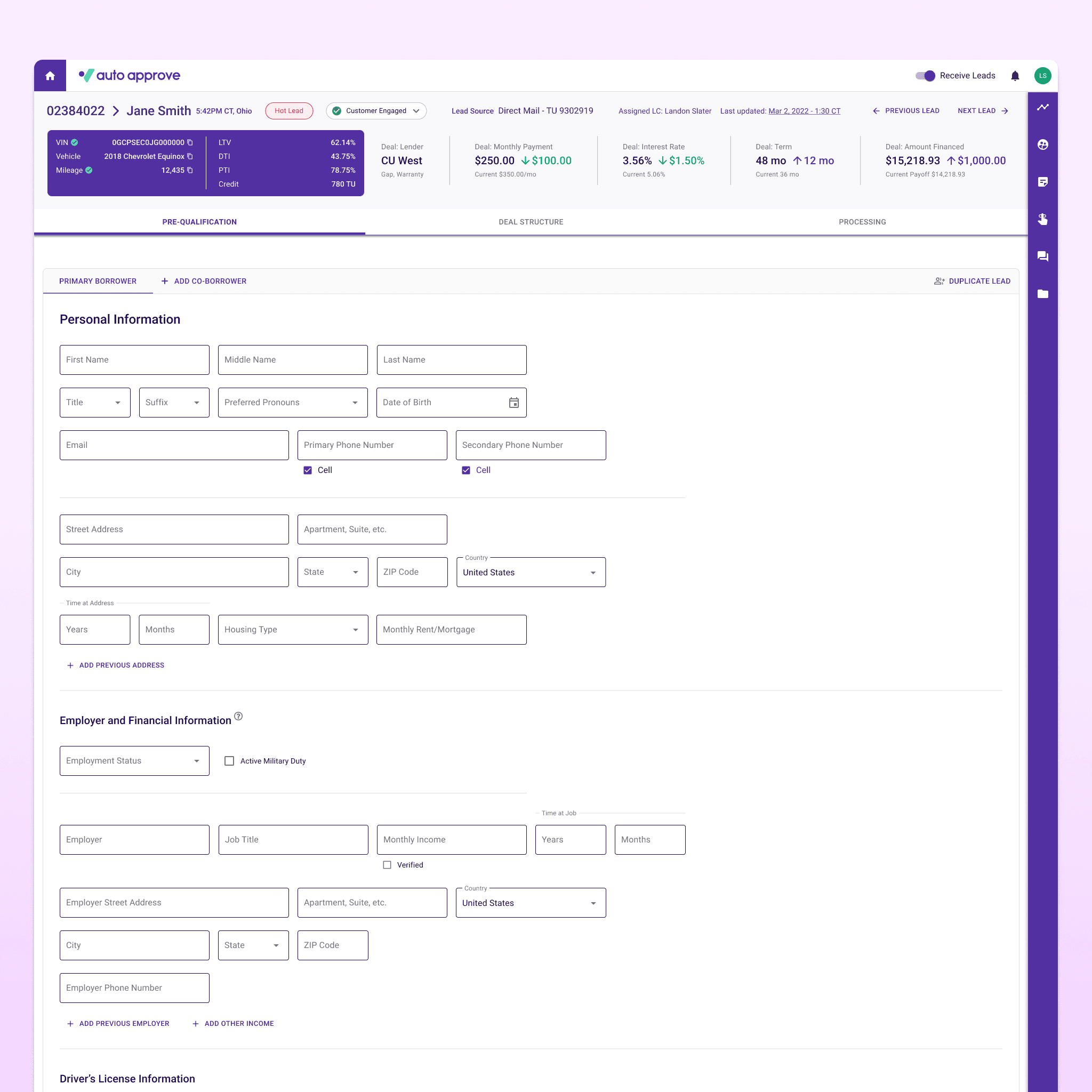
Task: Select the Add Co-Borrower tab
Action: pos(204,281)
